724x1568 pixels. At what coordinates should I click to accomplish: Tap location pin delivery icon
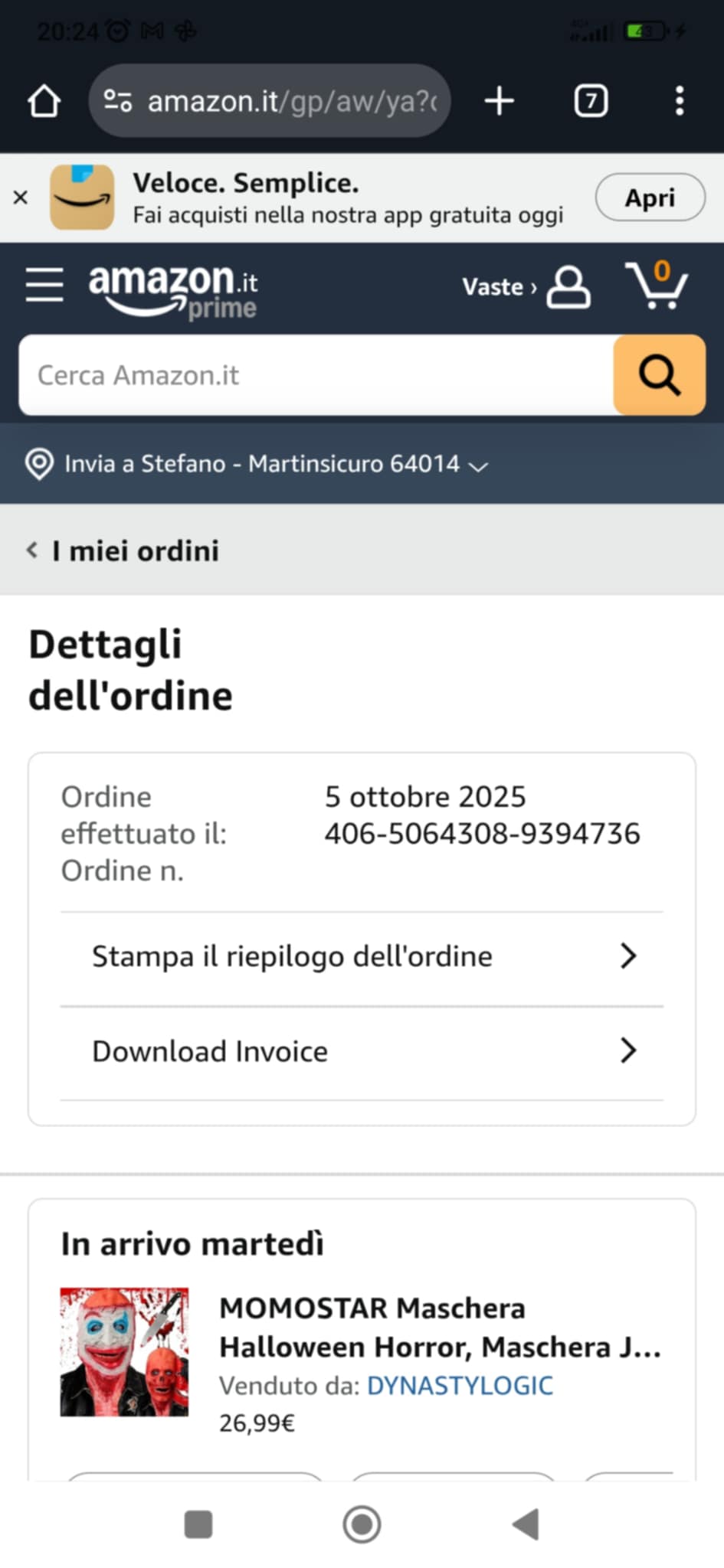[x=39, y=464]
